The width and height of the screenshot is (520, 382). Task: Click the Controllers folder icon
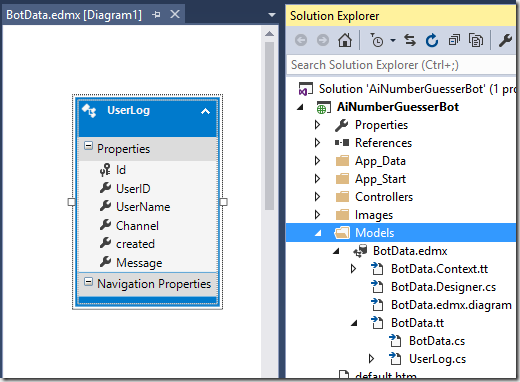point(342,197)
